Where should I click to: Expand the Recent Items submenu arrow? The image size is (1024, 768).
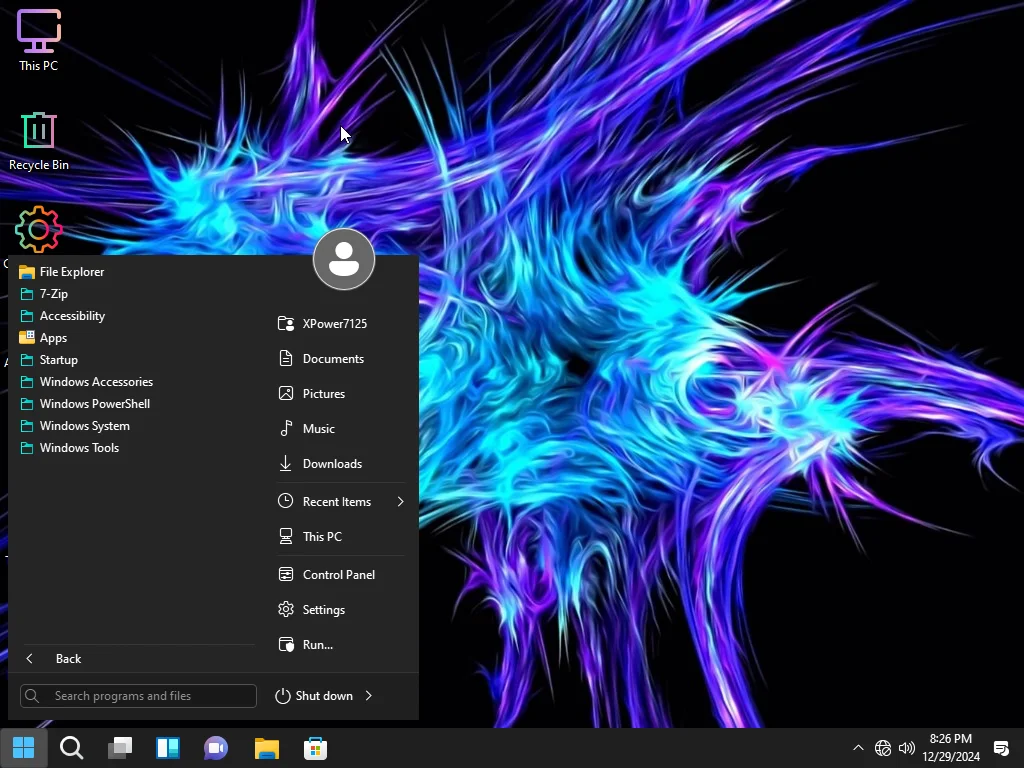400,502
